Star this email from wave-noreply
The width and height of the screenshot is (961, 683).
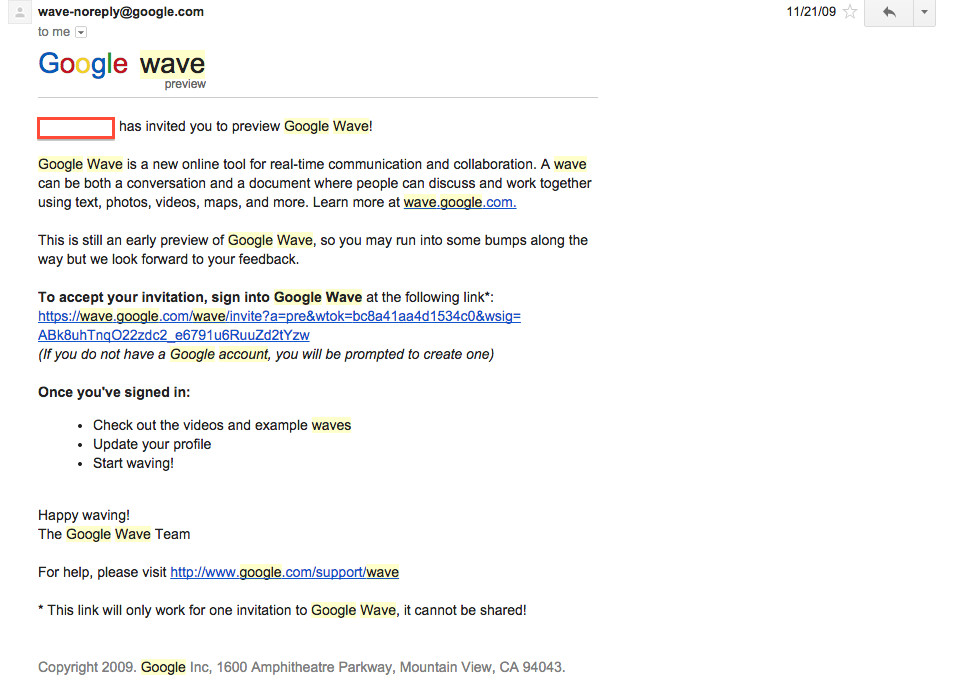(x=849, y=12)
